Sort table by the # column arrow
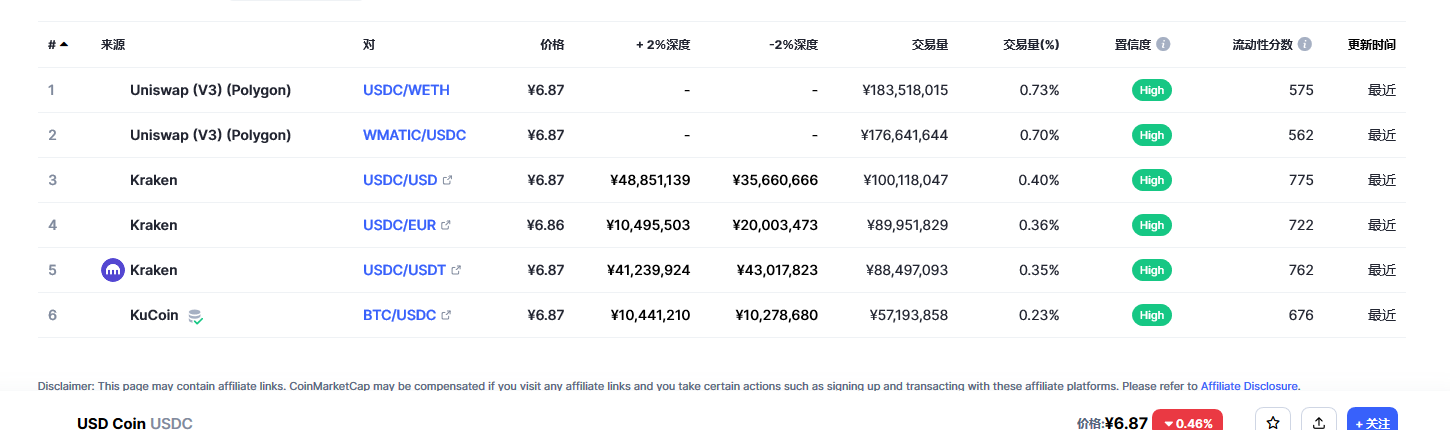1450x430 pixels. point(64,44)
